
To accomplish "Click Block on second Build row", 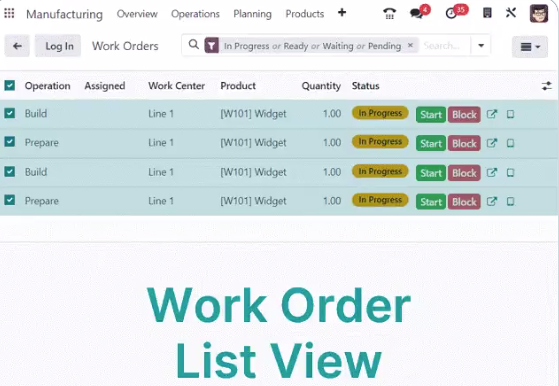I will coord(464,173).
